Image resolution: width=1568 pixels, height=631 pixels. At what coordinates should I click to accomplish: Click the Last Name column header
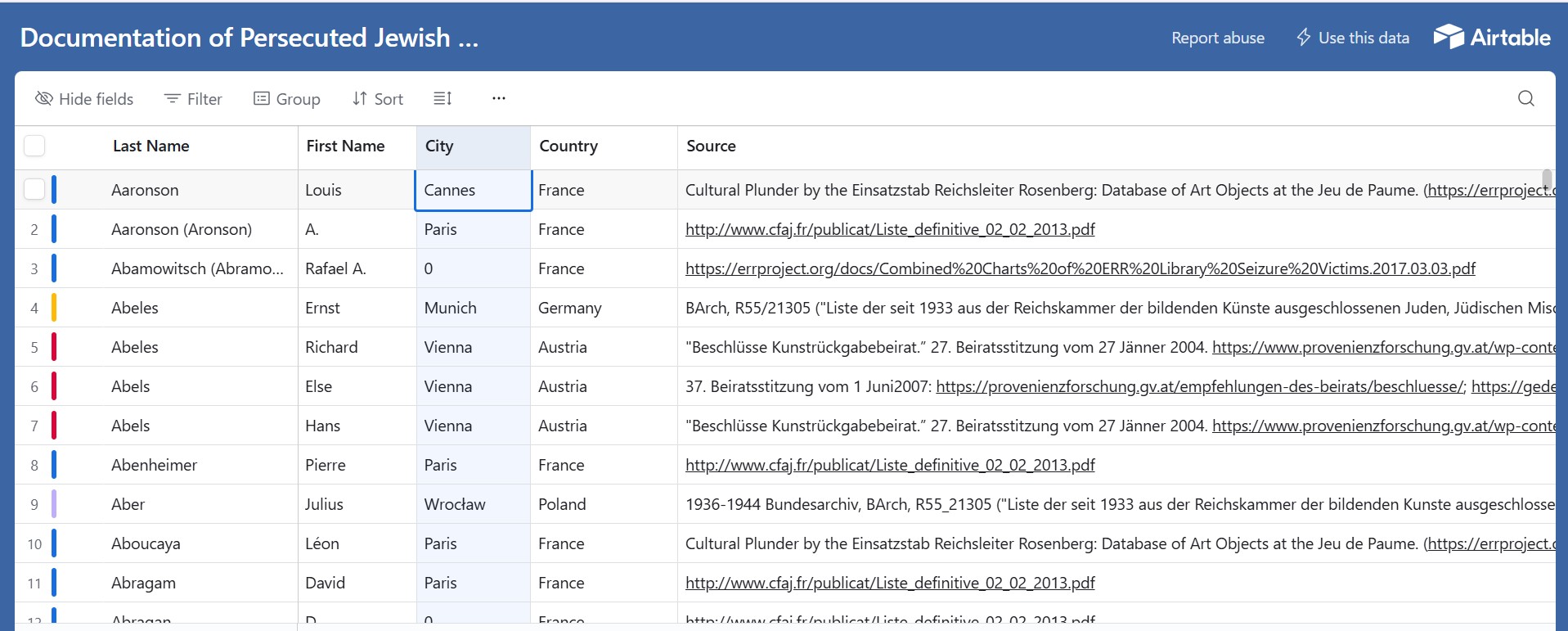151,146
